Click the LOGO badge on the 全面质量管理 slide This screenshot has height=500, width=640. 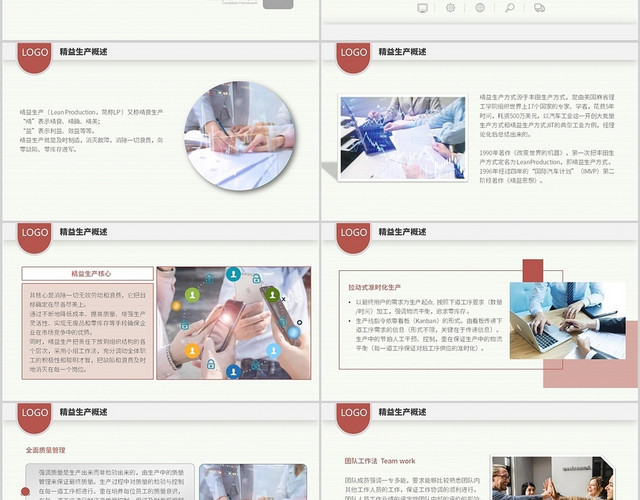[x=35, y=418]
